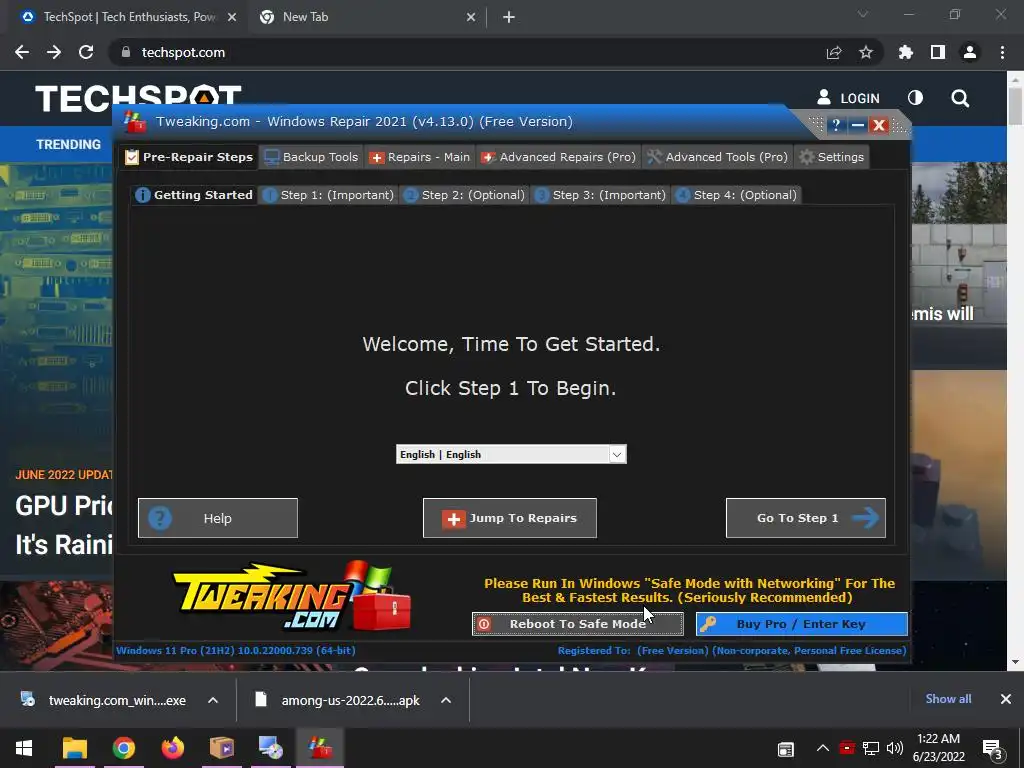
Task: Minimize the Windows Repair window
Action: pos(857,125)
